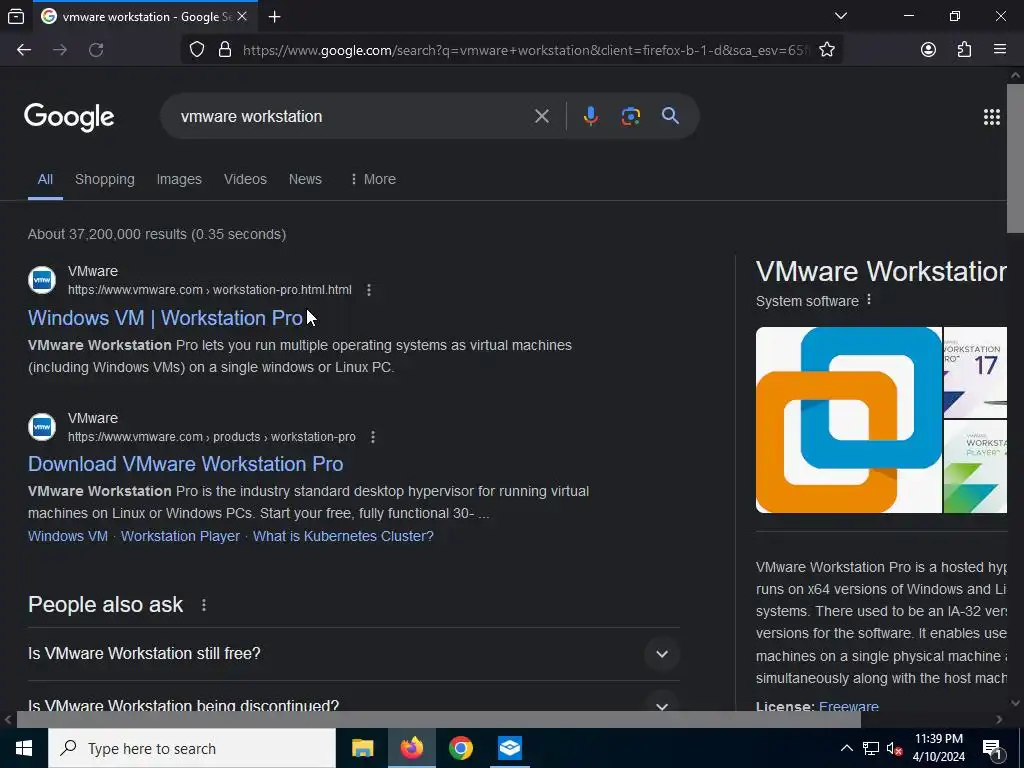
Task: Show site security info via padlock icon
Action: [x=225, y=50]
